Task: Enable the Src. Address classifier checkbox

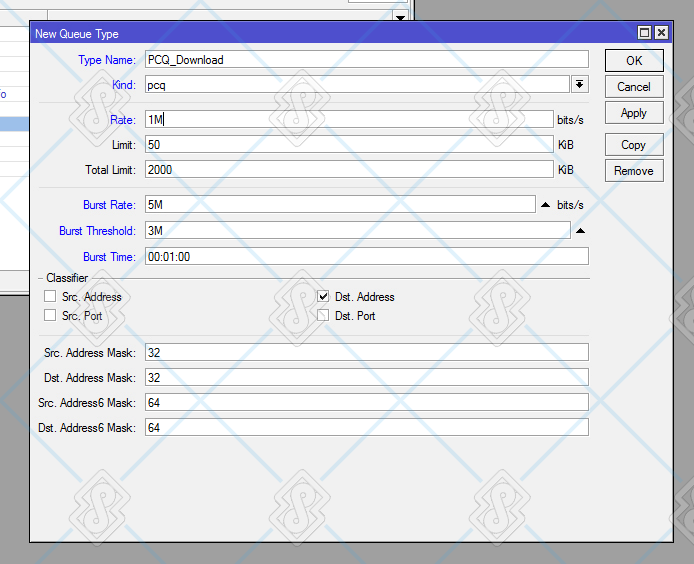Action: [50, 296]
